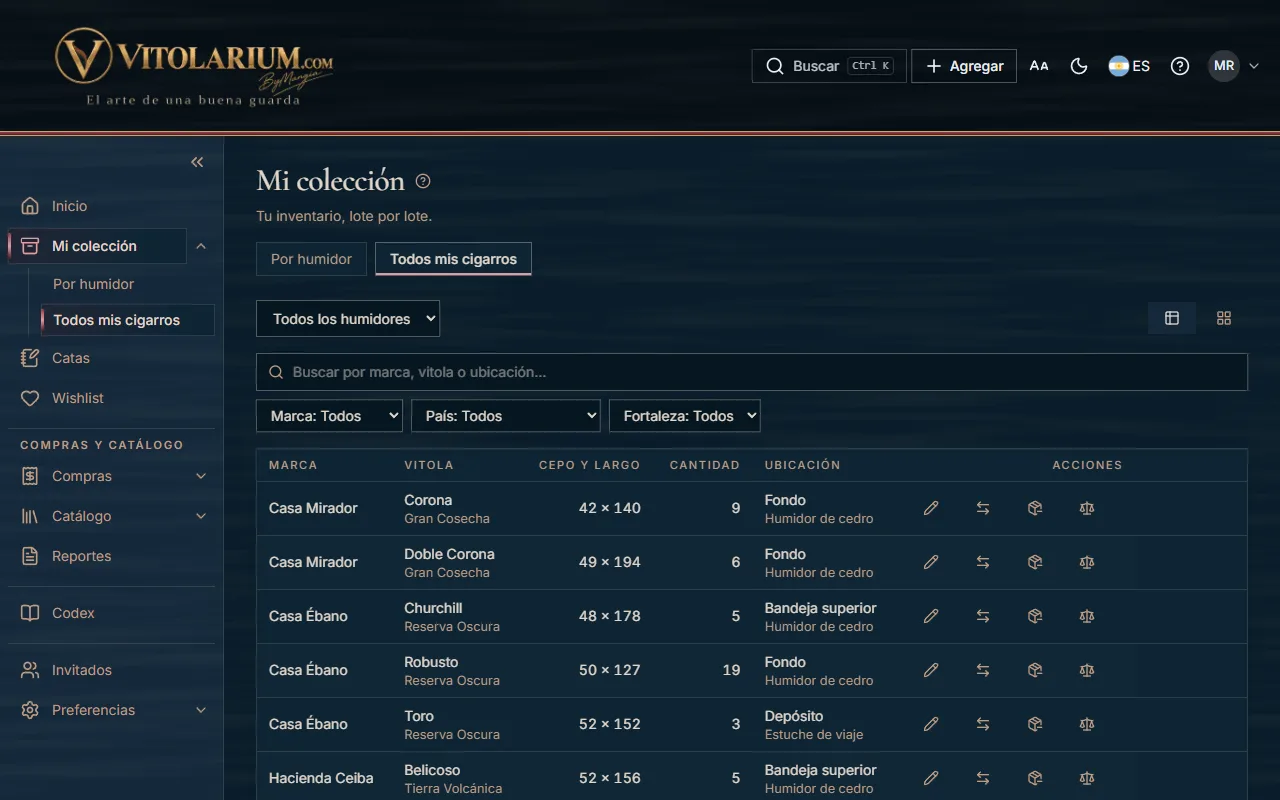The width and height of the screenshot is (1280, 800).
Task: Change language with ES selector
Action: [1129, 66]
